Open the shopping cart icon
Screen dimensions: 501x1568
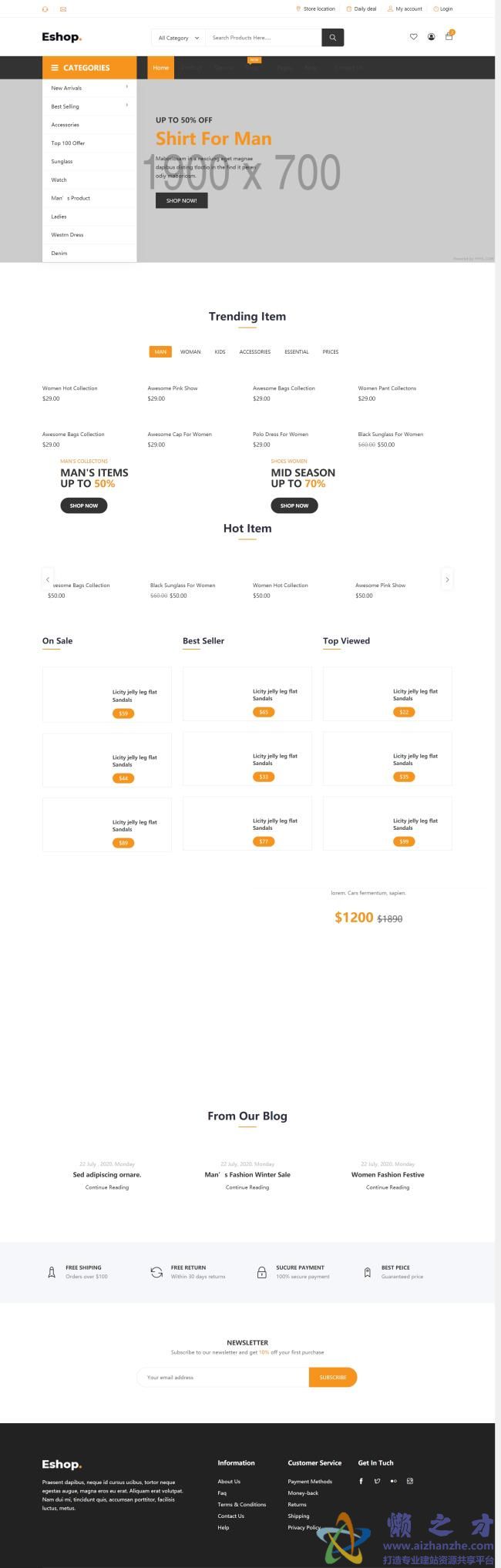coord(449,36)
